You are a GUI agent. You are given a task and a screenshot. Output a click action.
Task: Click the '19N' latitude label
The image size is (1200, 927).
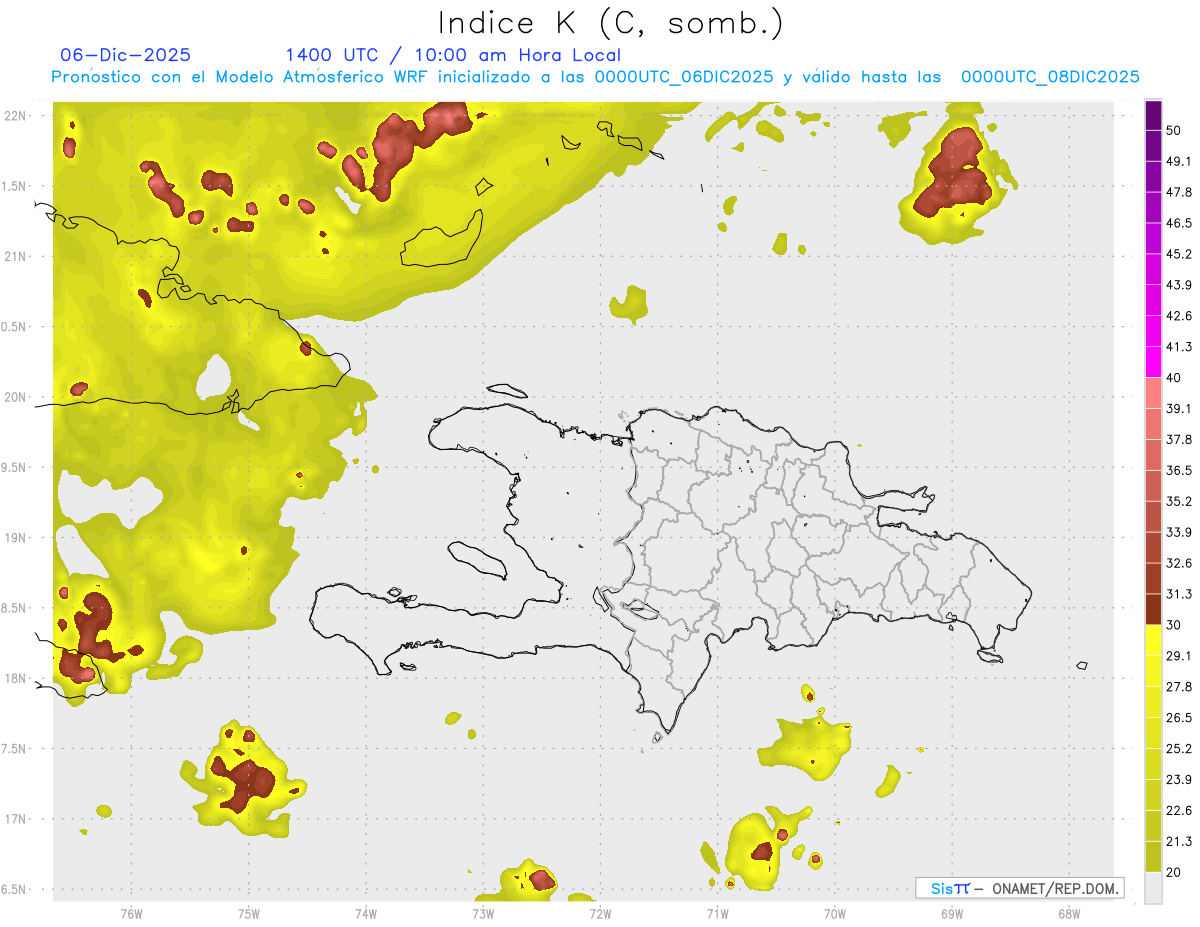(x=17, y=538)
